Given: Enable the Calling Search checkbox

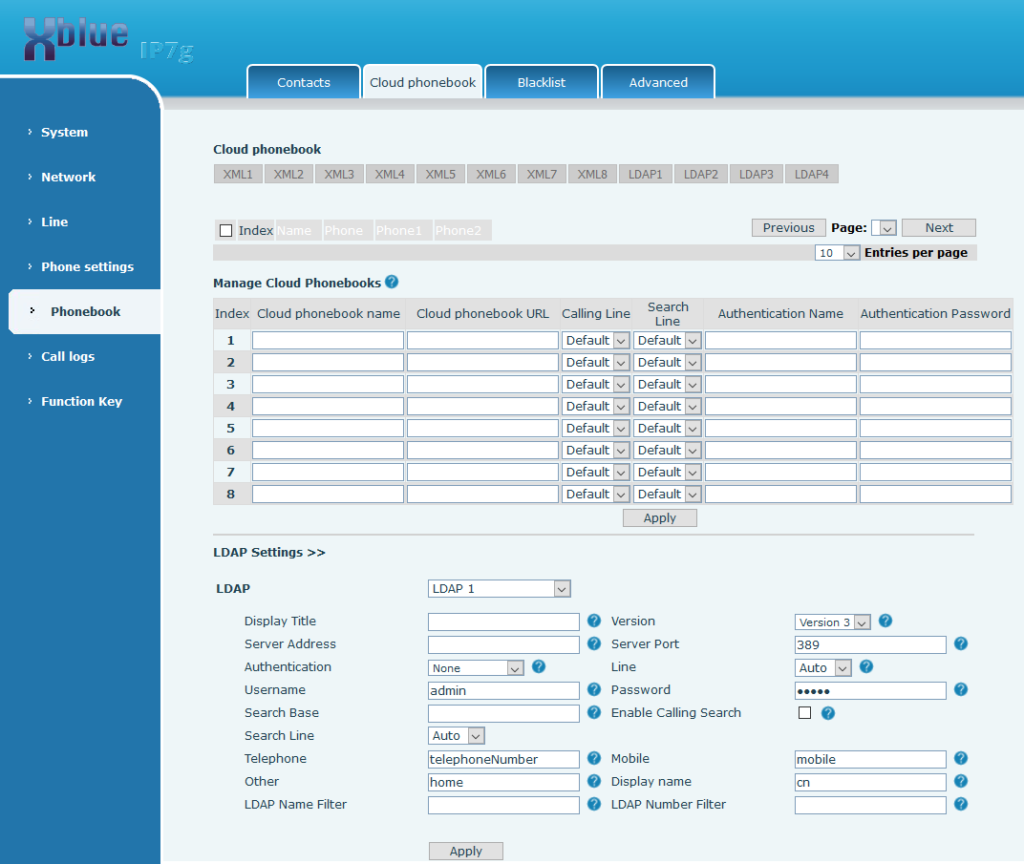Looking at the screenshot, I should tap(805, 713).
